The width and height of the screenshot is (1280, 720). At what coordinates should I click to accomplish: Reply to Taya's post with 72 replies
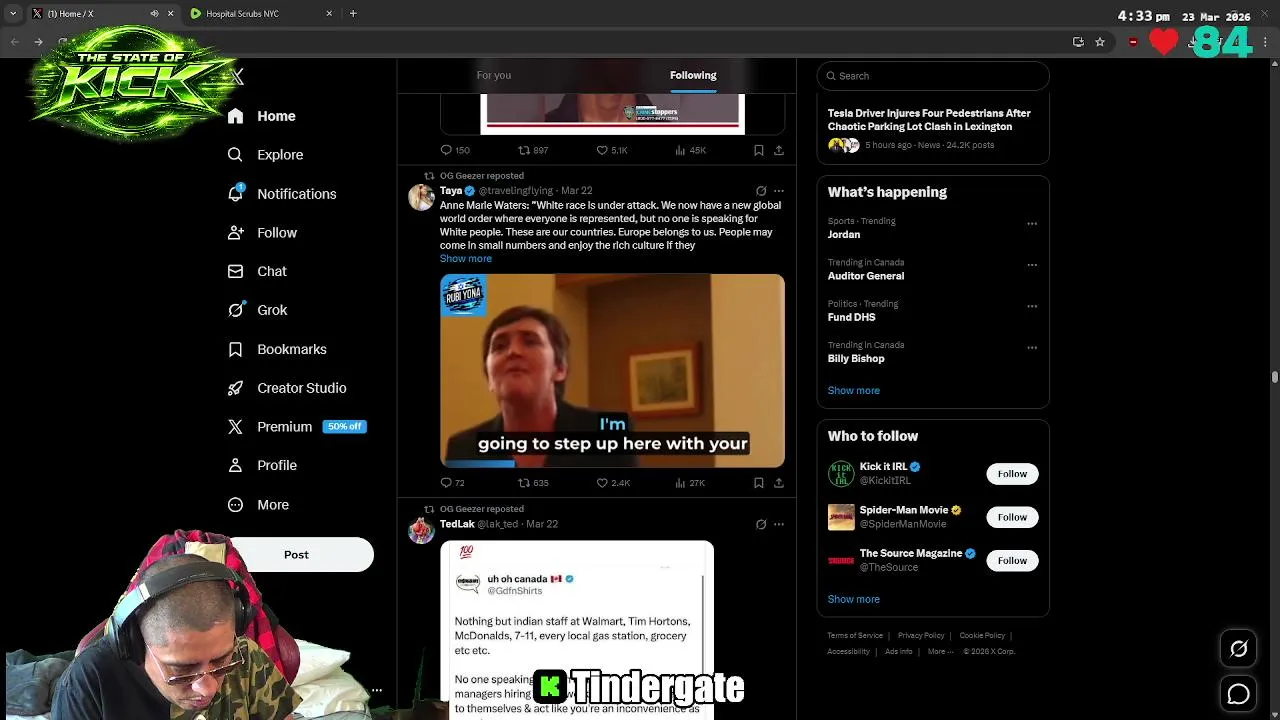pos(453,483)
